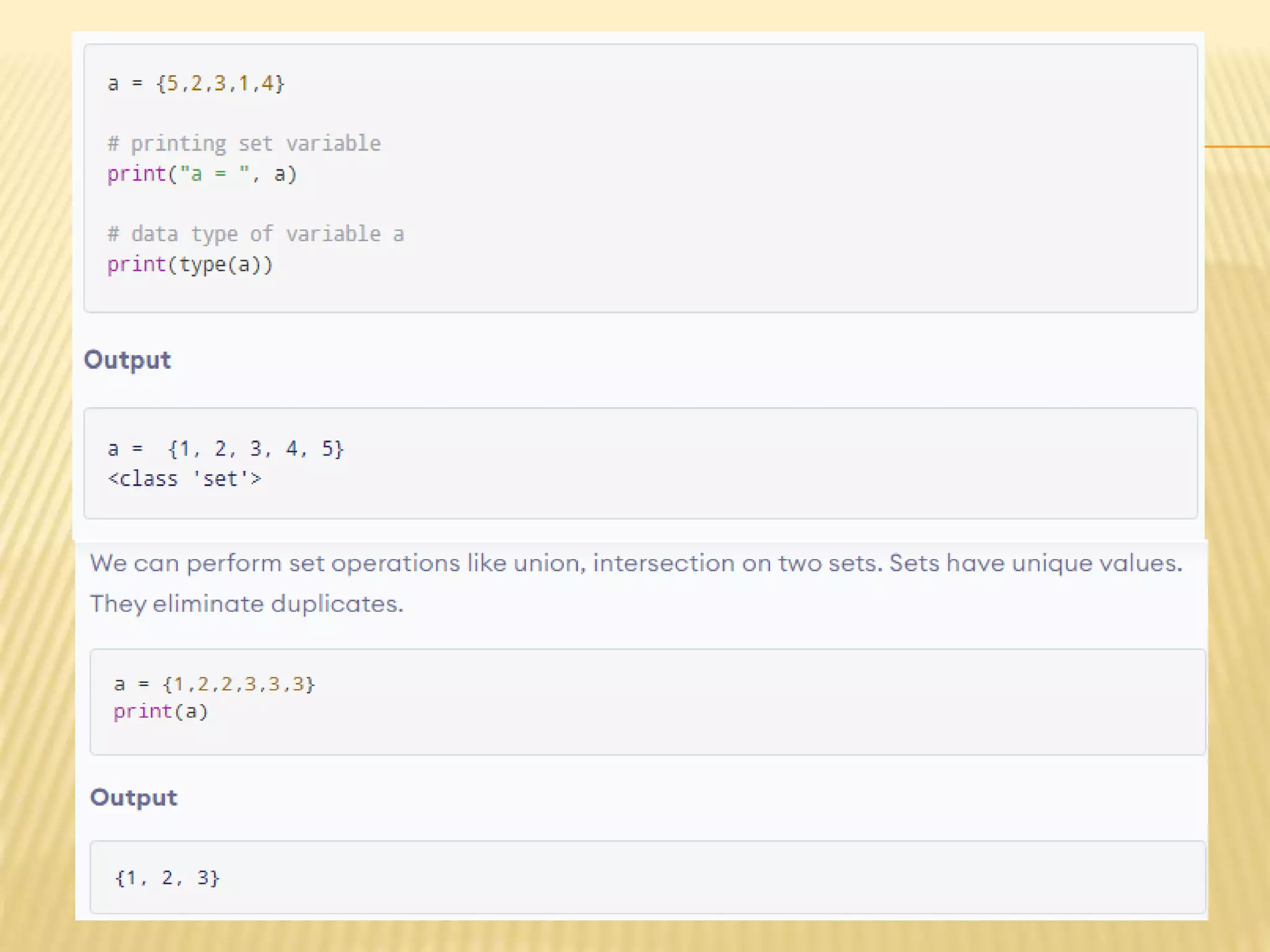Click the code line a = {5,2,3,1,4}
This screenshot has width=1270, height=952.
[196, 83]
